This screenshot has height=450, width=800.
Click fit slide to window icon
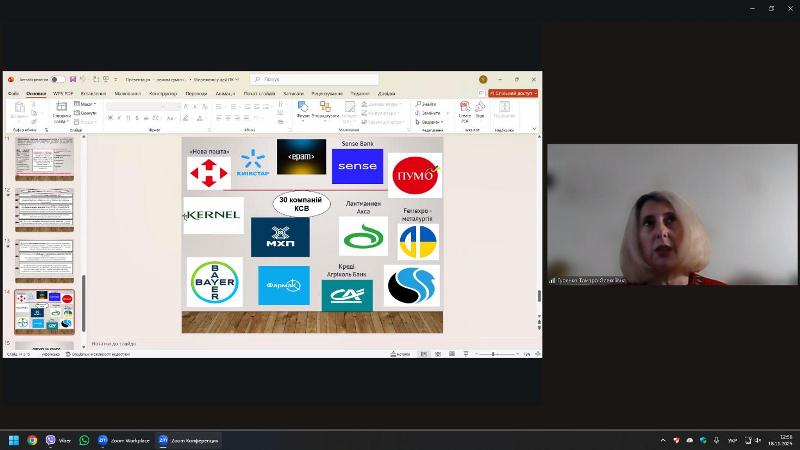537,354
